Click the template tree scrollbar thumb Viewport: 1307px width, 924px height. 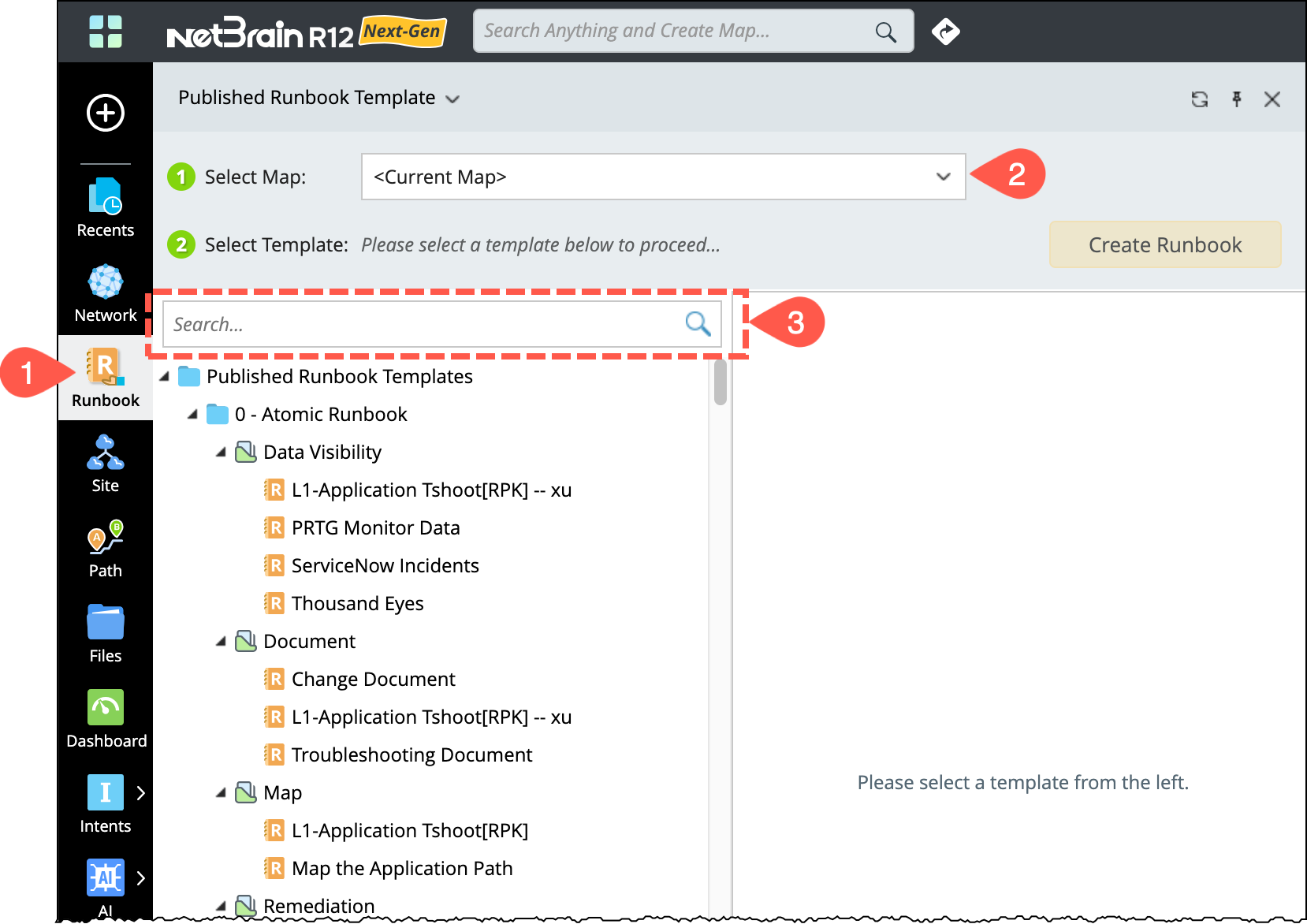coord(720,382)
